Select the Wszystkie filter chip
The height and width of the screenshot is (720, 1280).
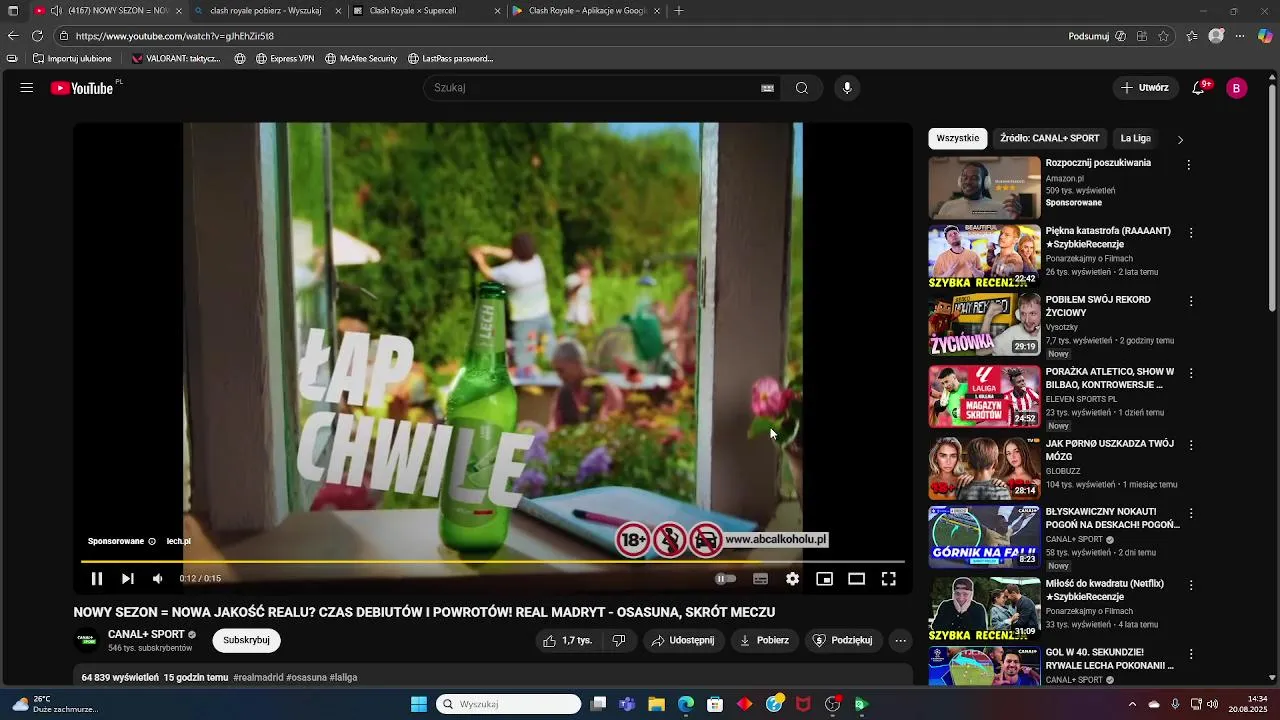pos(958,138)
